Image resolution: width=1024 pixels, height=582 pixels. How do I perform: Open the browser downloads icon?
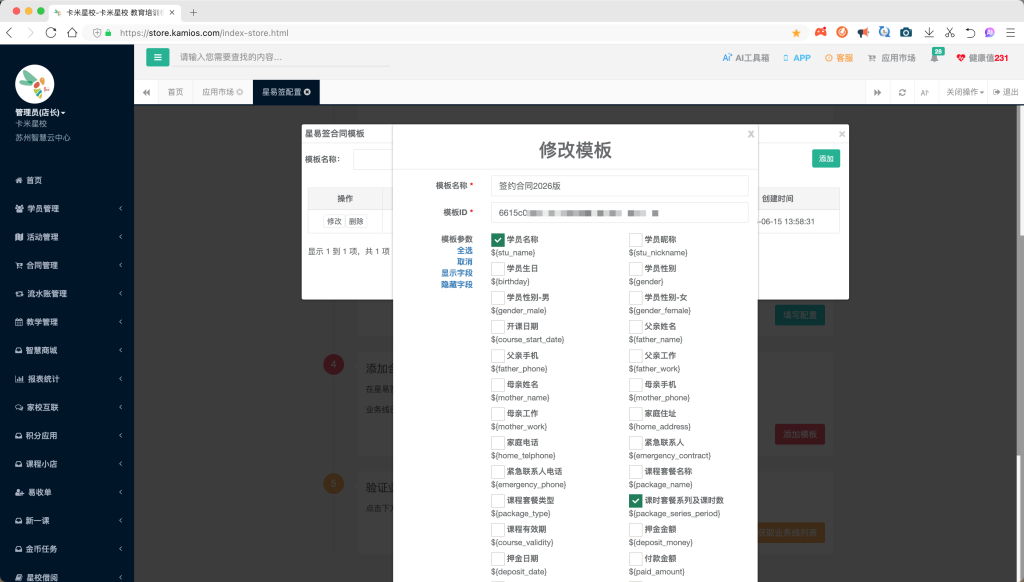pyautogui.click(x=929, y=33)
